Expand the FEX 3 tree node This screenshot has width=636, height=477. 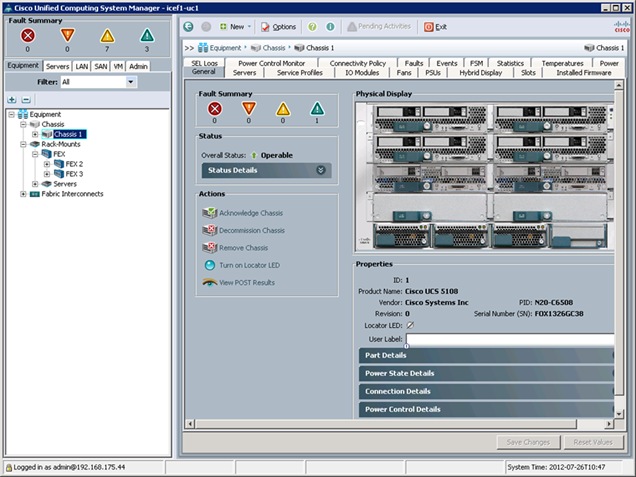pos(47,174)
